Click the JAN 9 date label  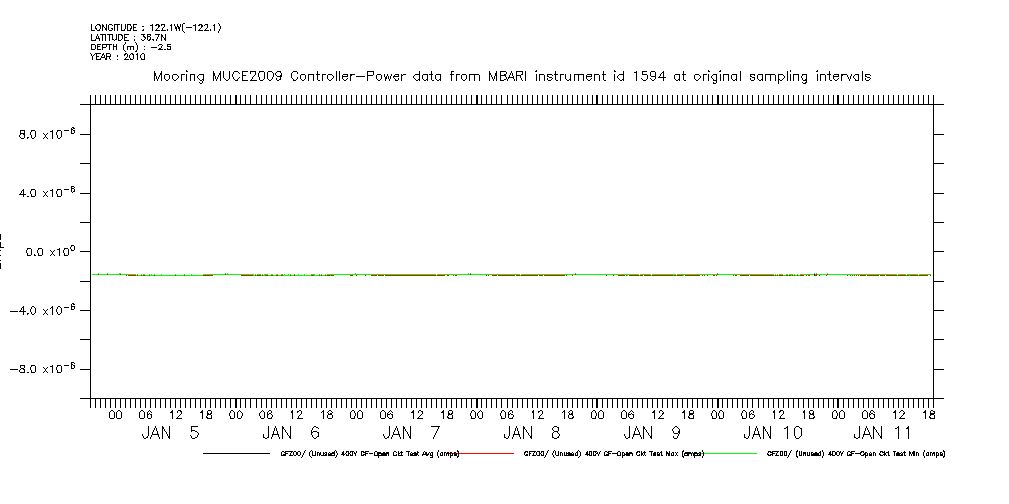pyautogui.click(x=652, y=433)
